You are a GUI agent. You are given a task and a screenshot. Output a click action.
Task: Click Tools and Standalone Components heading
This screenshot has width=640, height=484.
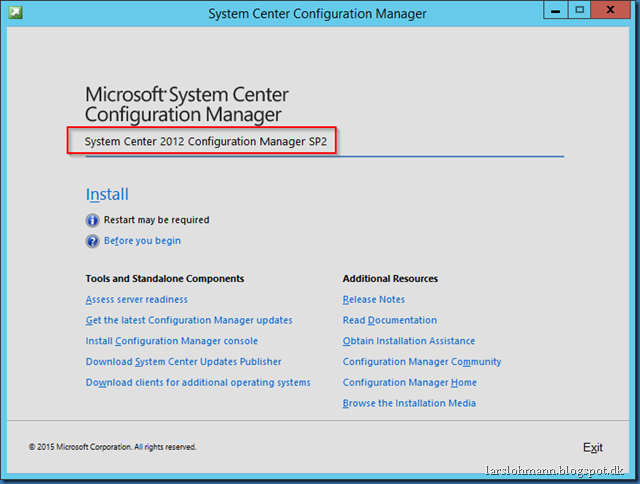(x=164, y=279)
